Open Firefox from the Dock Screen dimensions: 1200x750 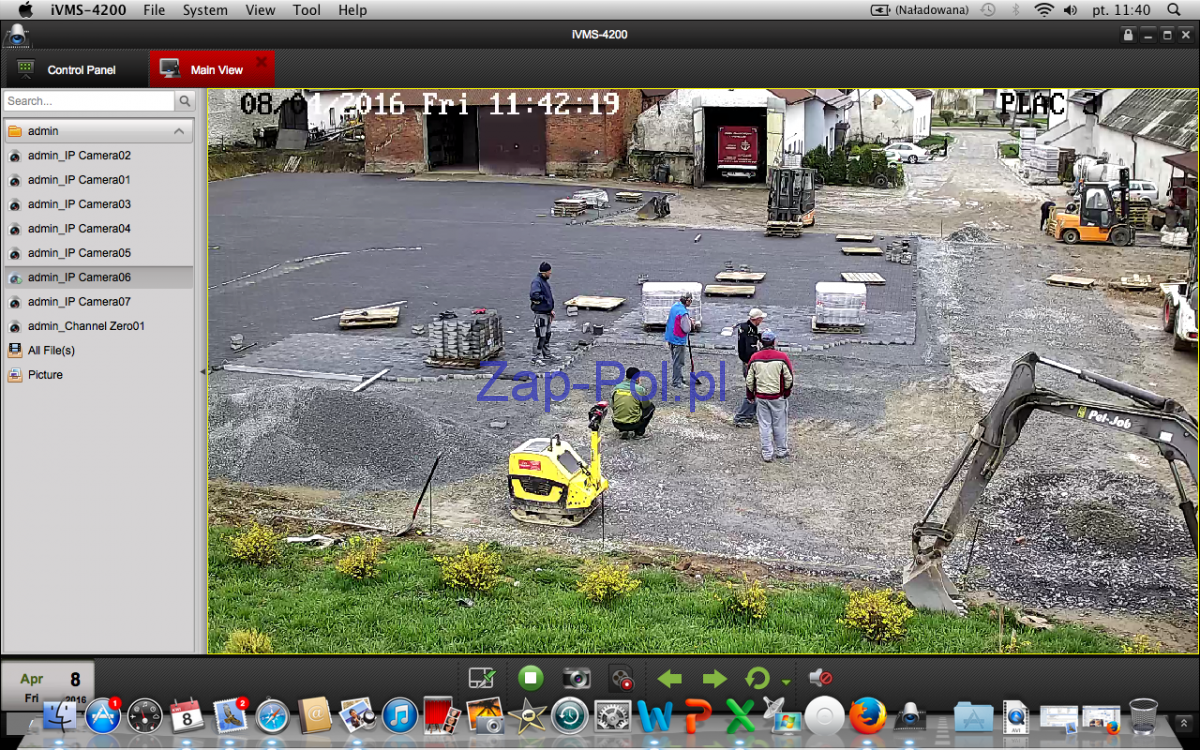click(x=867, y=716)
